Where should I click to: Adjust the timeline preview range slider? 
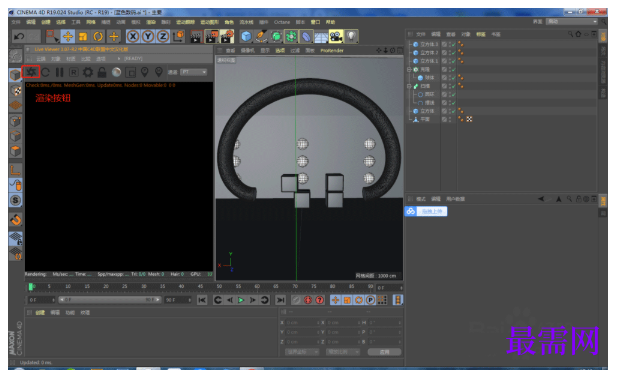click(110, 300)
